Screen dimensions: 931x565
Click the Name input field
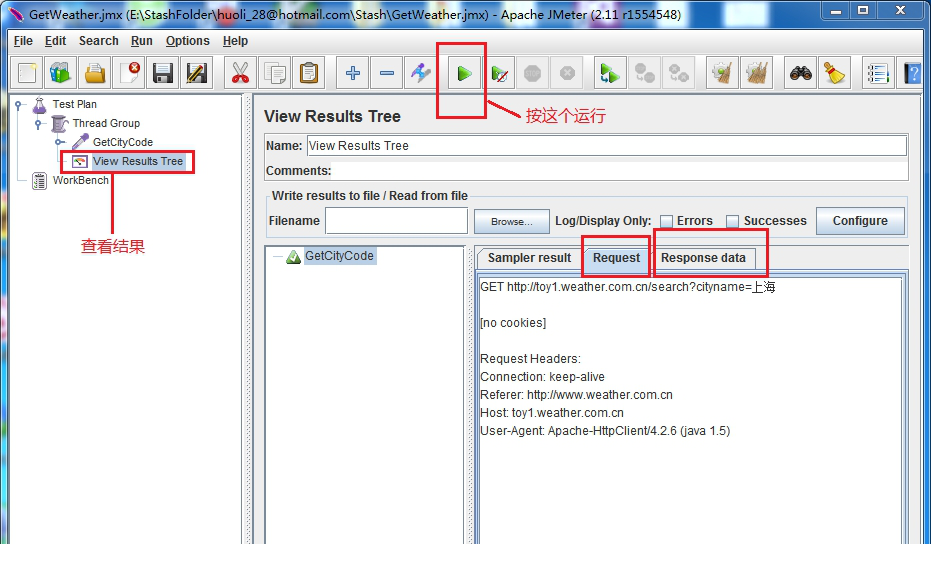coord(607,146)
